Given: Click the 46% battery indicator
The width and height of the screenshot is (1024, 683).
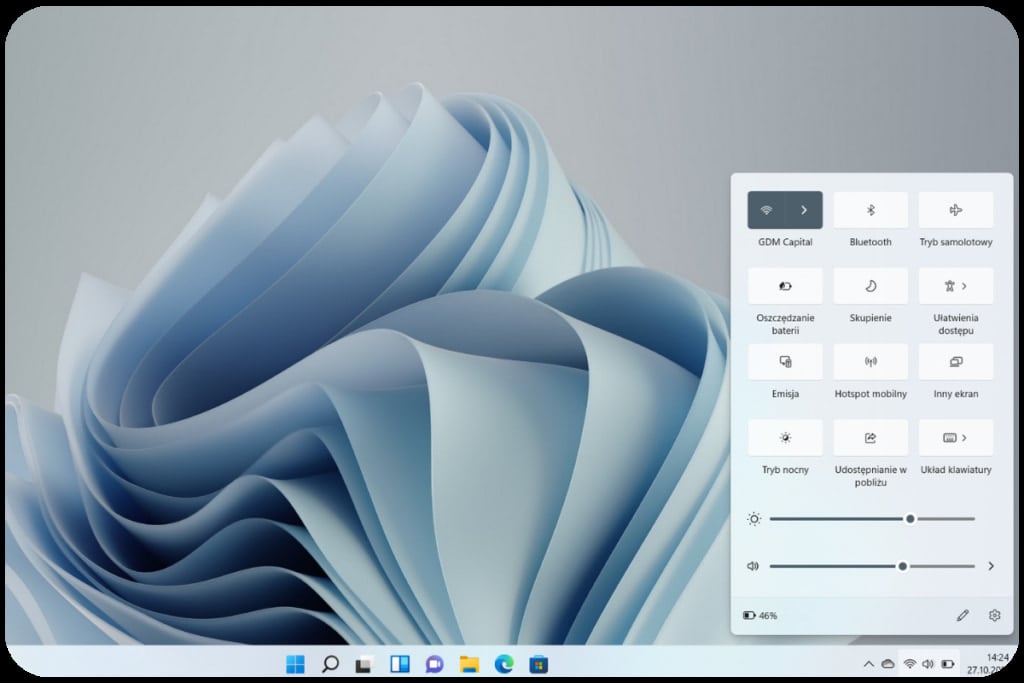Looking at the screenshot, I should [760, 616].
